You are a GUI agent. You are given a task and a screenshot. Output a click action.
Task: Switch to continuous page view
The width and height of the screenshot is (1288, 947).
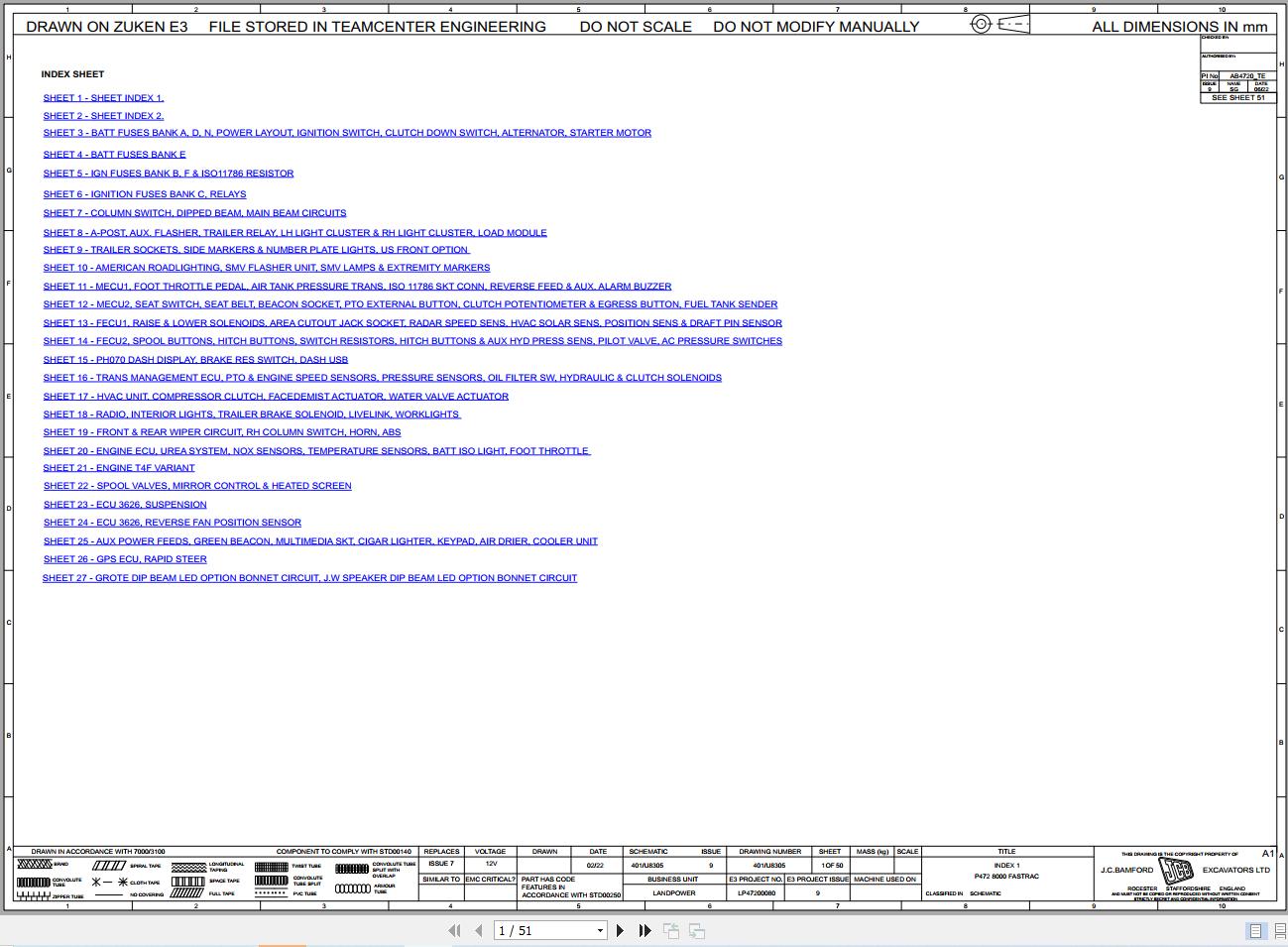tap(1280, 930)
